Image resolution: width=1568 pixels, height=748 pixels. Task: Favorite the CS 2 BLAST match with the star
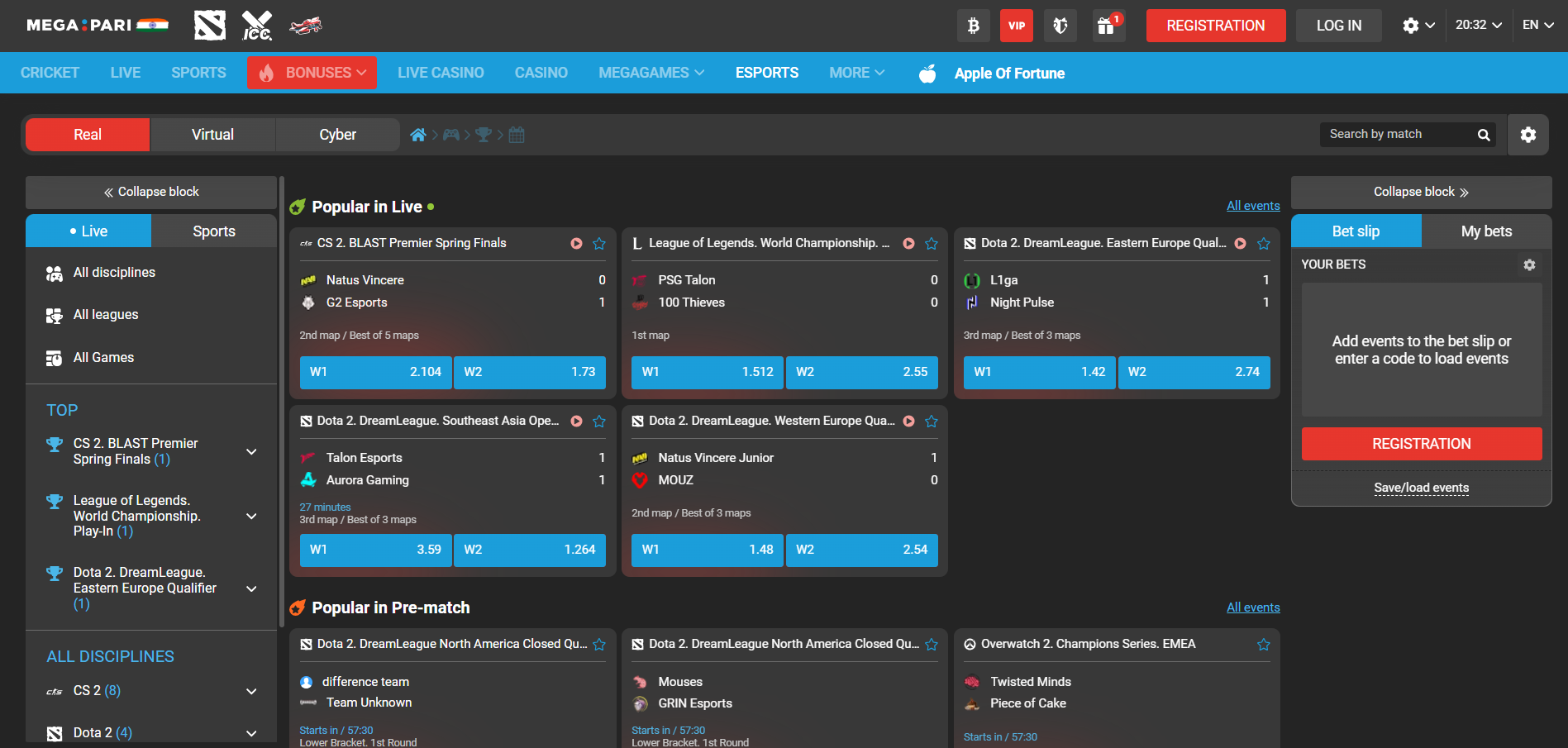[x=599, y=243]
